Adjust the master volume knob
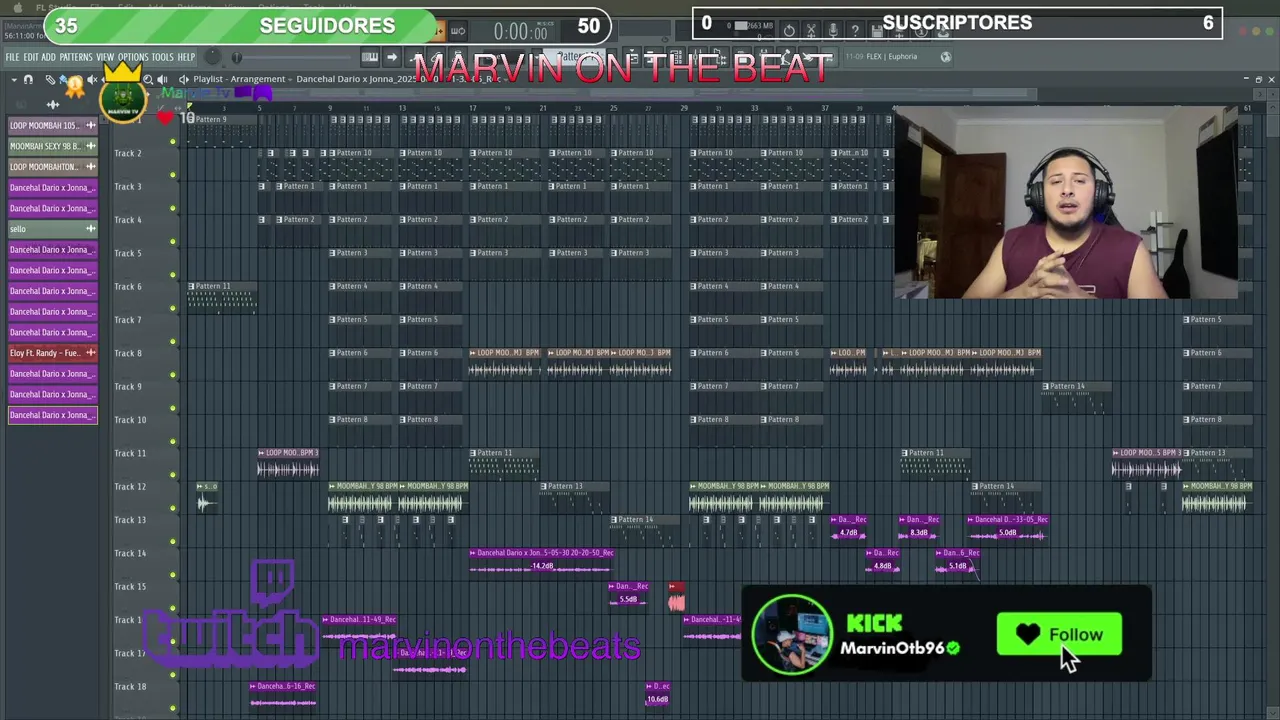Image resolution: width=1280 pixels, height=720 pixels. click(x=212, y=57)
